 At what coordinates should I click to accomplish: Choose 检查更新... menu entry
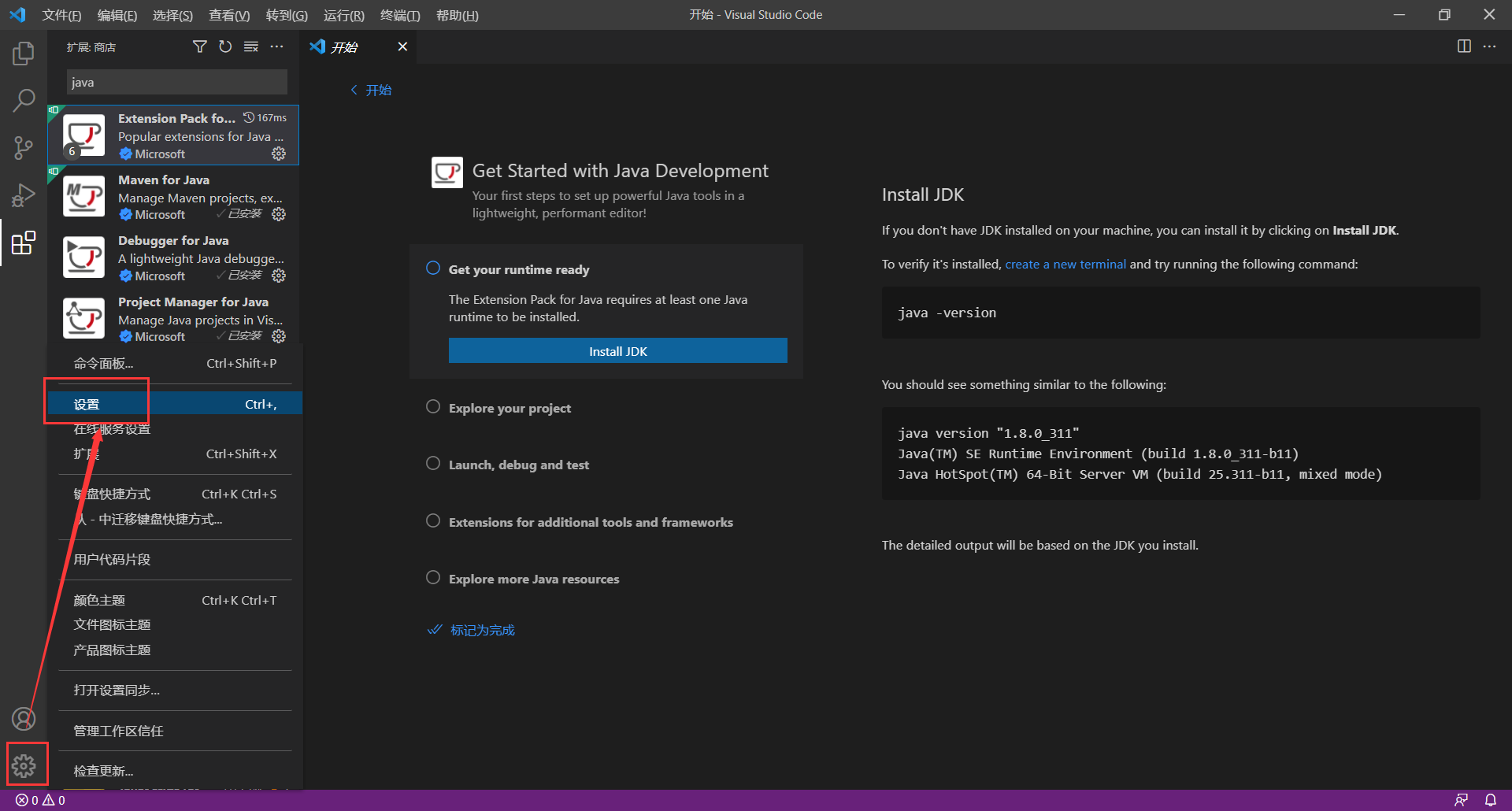175,771
